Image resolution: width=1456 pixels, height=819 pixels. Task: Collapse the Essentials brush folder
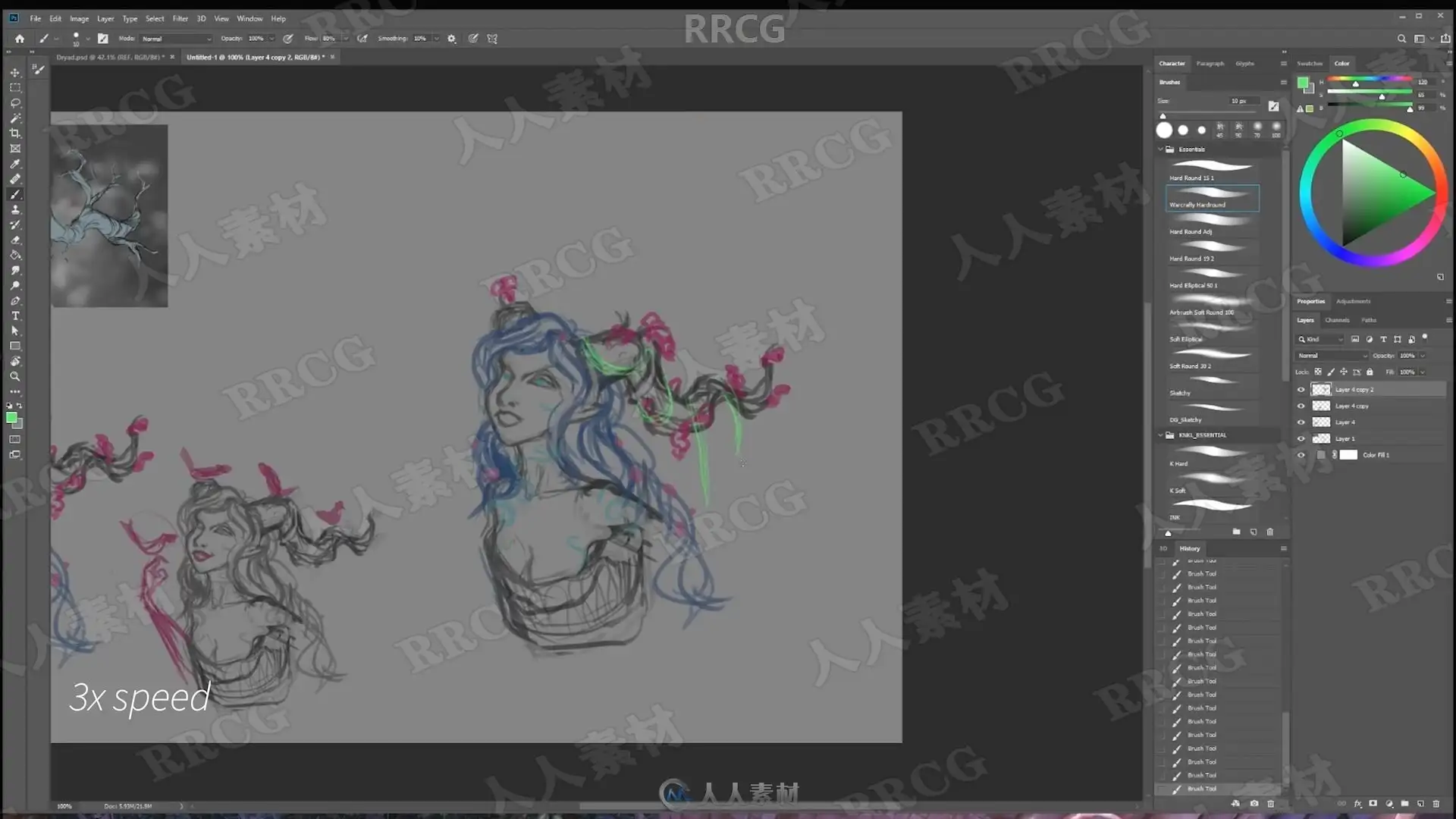1161,149
